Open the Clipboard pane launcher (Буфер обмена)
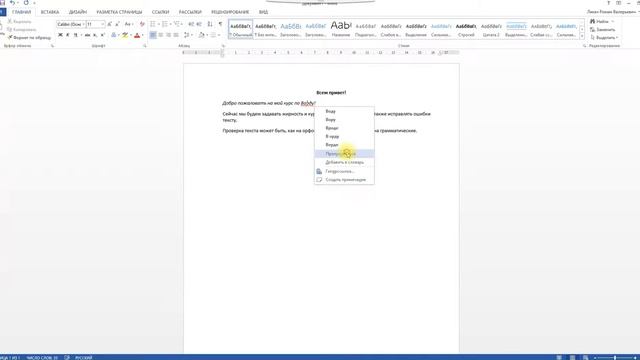This screenshot has width=640, height=360. 52,46
